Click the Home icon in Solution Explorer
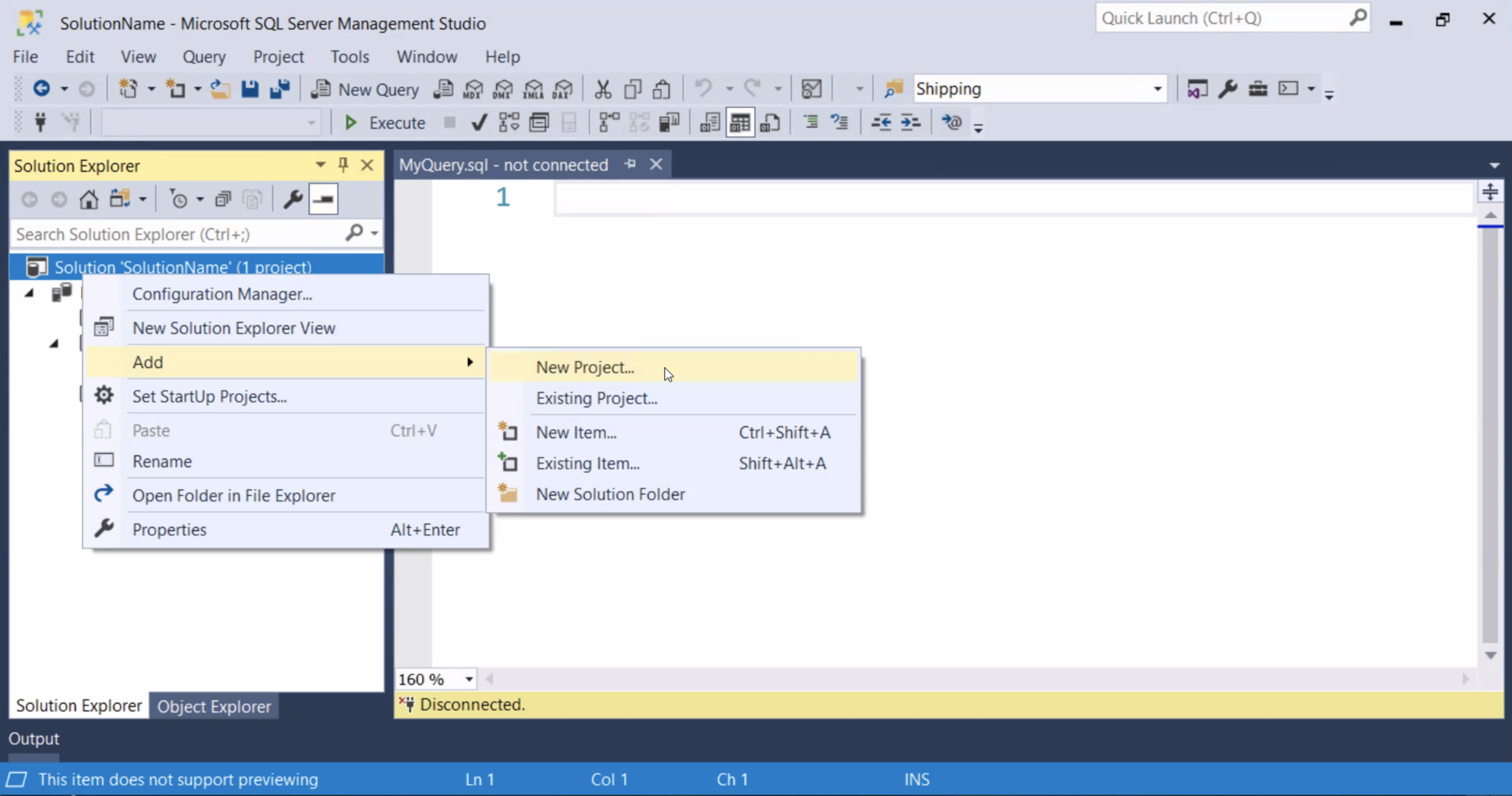The image size is (1512, 796). (89, 199)
